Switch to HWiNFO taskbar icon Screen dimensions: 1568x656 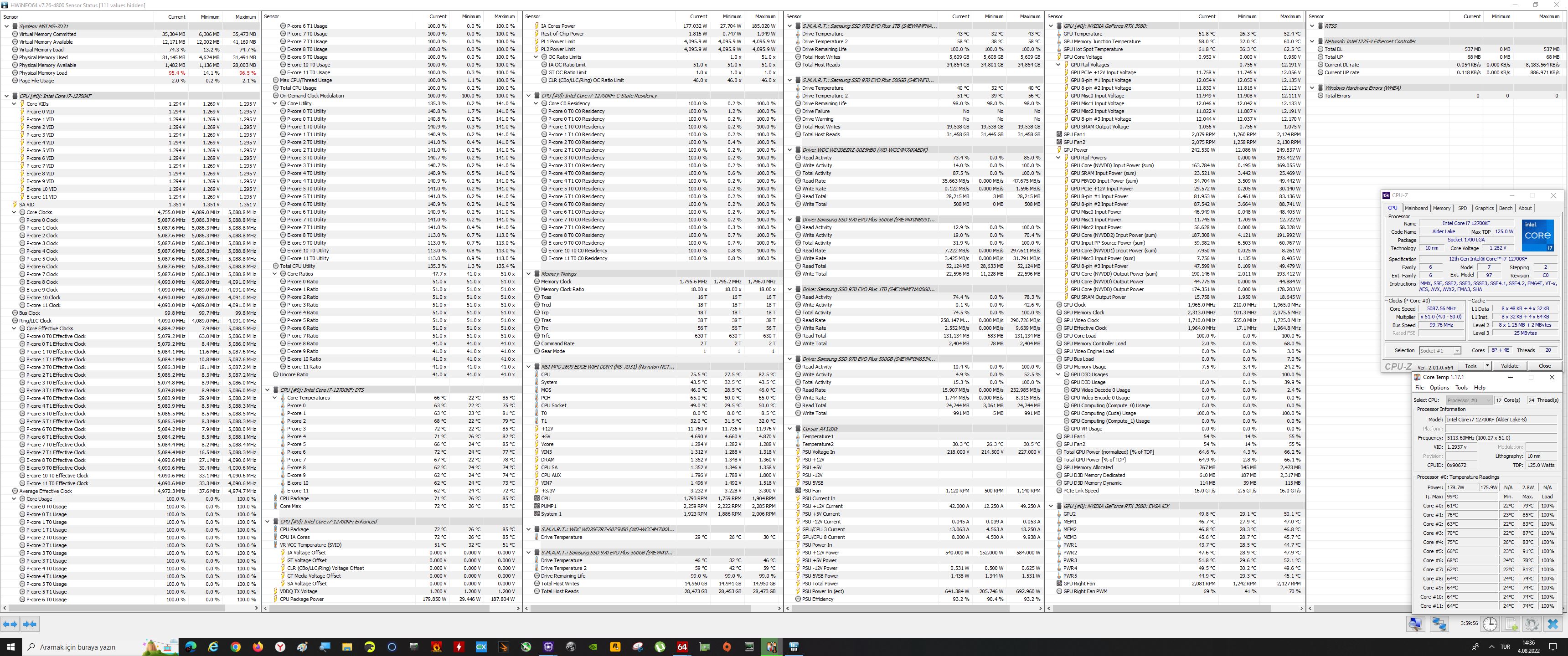tap(794, 647)
